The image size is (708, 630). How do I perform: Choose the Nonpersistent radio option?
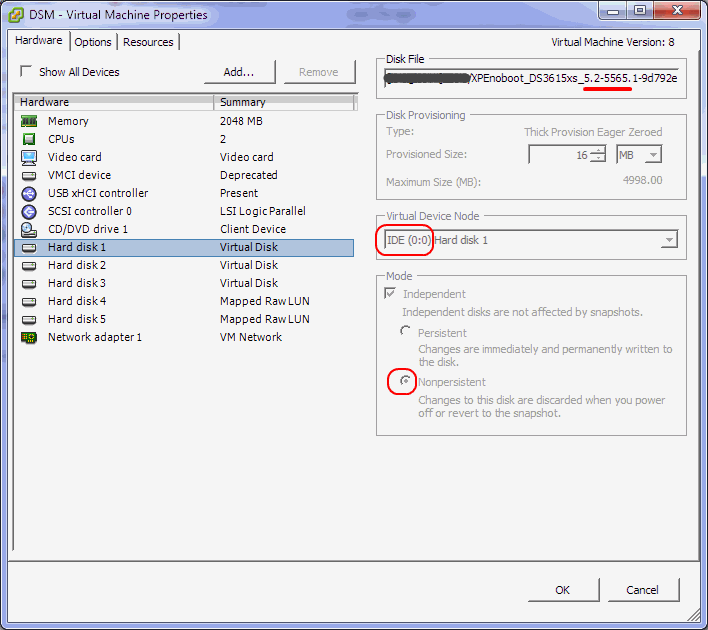[x=405, y=381]
